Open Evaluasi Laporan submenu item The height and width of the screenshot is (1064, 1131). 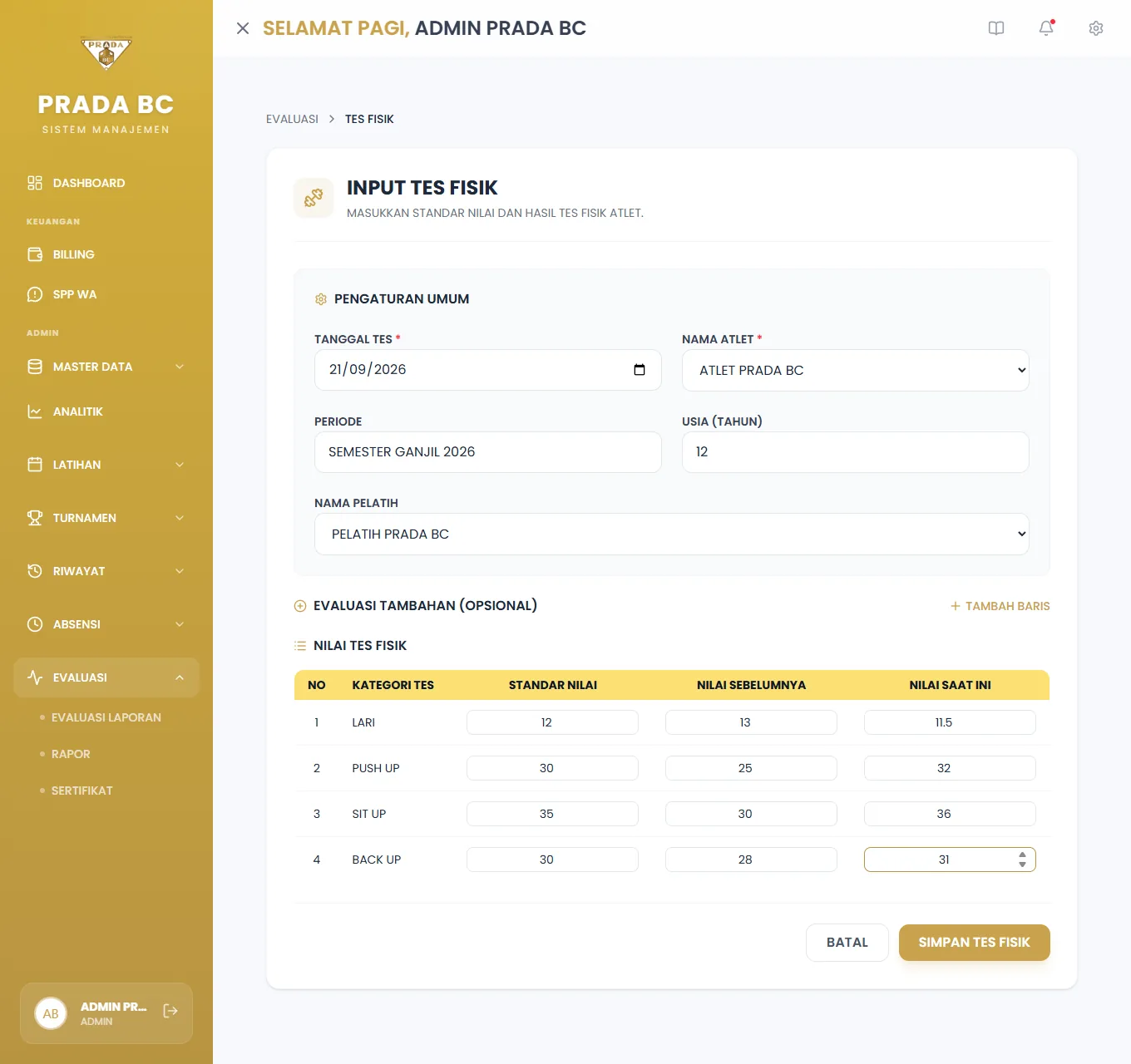pos(106,717)
